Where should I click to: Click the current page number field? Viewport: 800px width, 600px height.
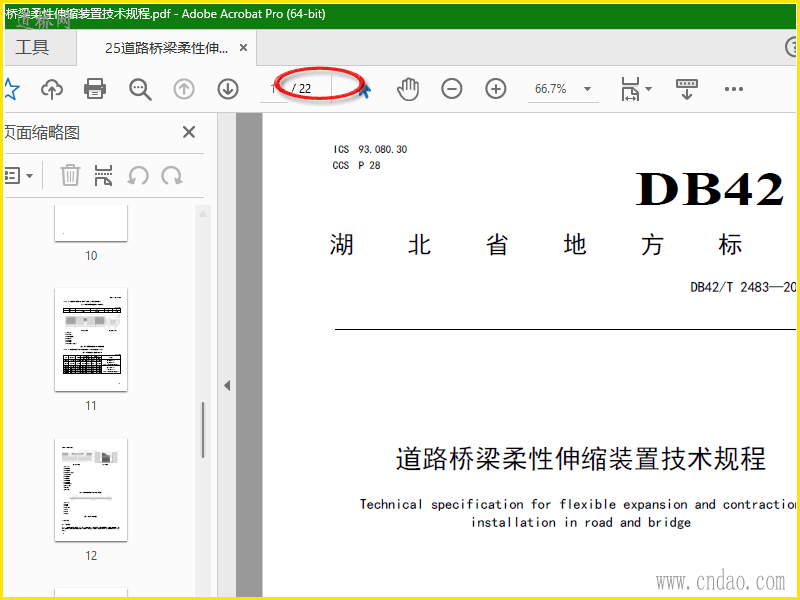click(274, 89)
